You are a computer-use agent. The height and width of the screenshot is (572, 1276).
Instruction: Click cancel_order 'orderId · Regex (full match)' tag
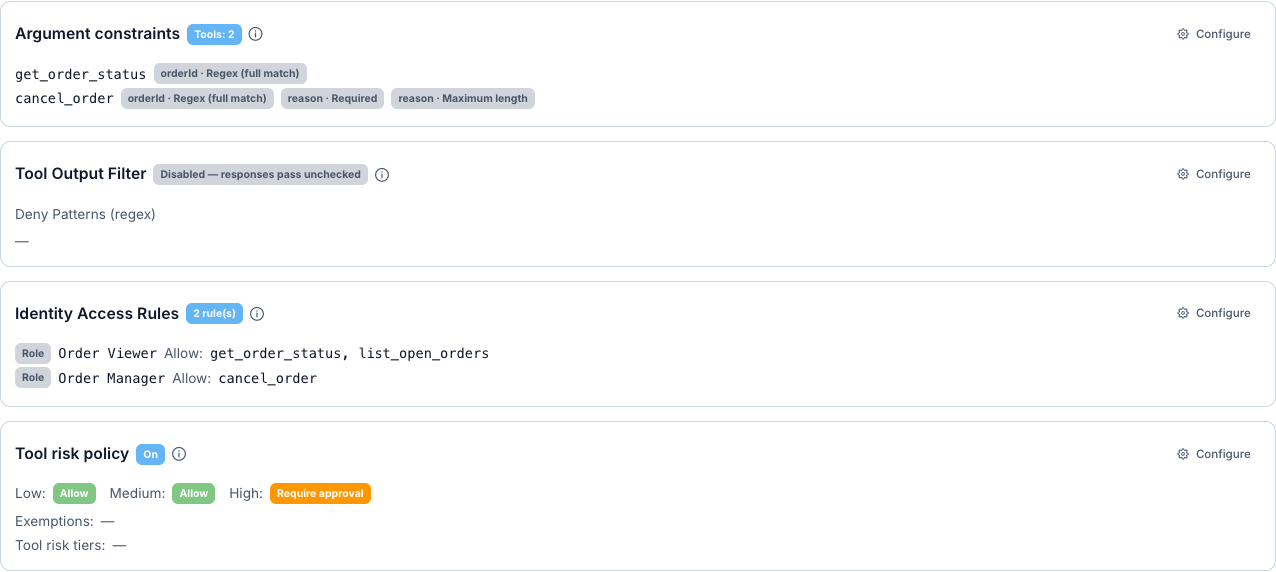point(197,98)
